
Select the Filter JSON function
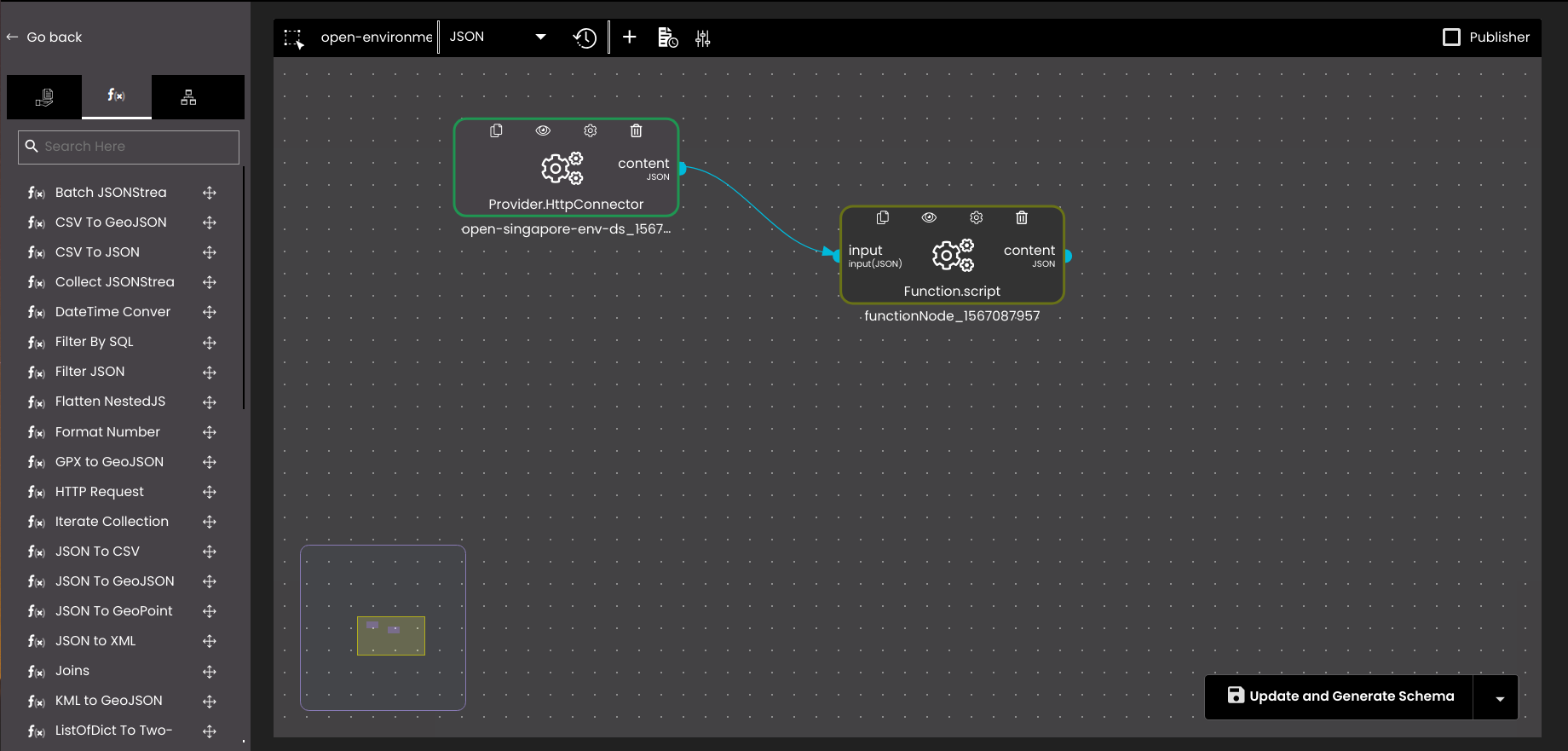pyautogui.click(x=89, y=372)
